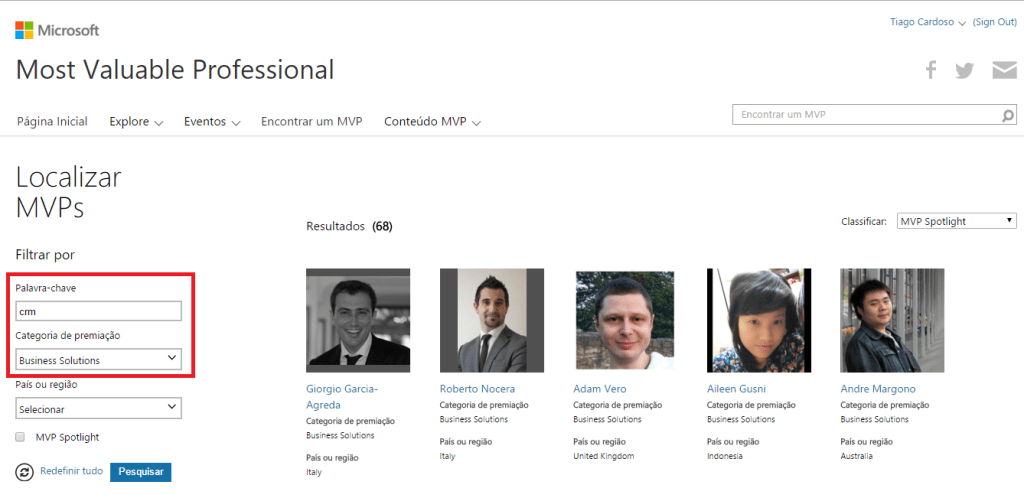Click the Sign Out link
The height and width of the screenshot is (498, 1024).
point(994,22)
